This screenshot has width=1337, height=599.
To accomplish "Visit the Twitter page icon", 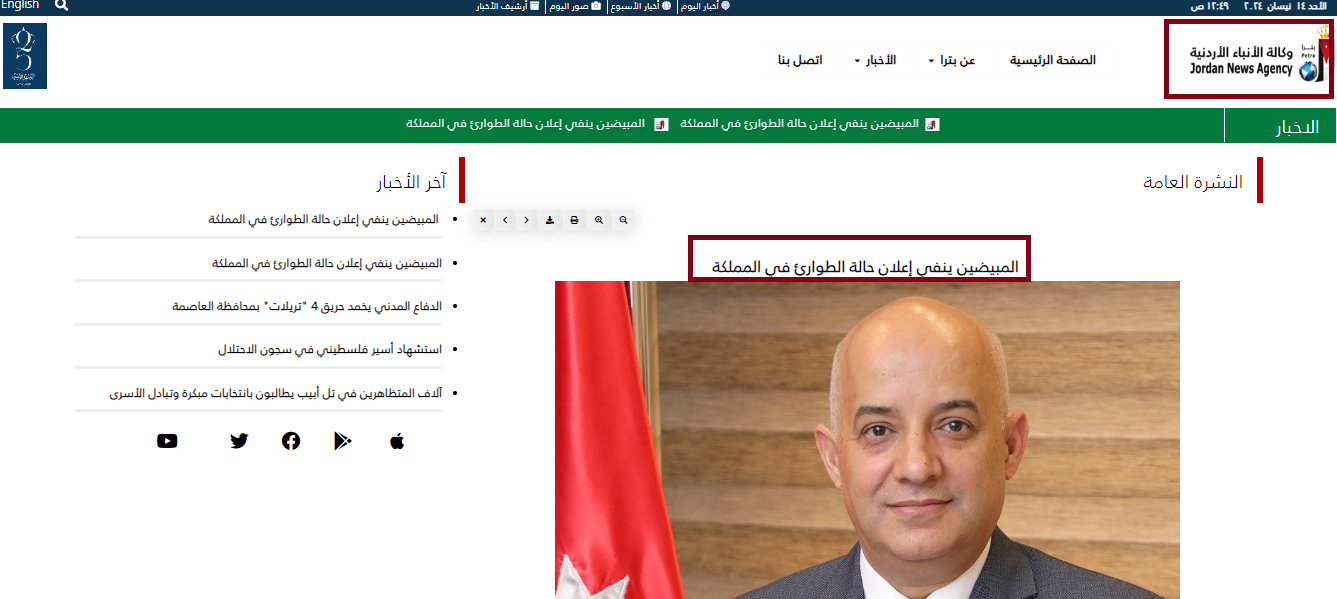I will 239,441.
